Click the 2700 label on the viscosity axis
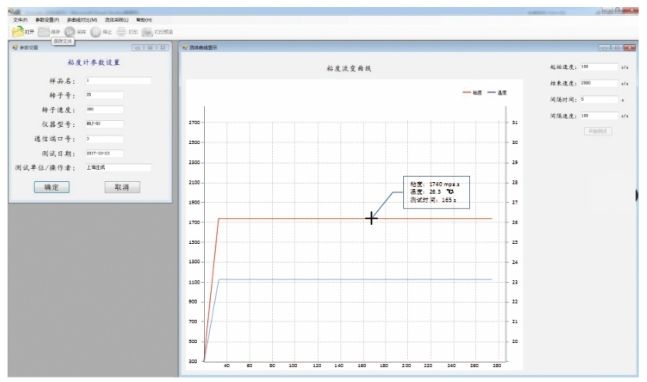This screenshot has height=382, width=647. [194, 123]
